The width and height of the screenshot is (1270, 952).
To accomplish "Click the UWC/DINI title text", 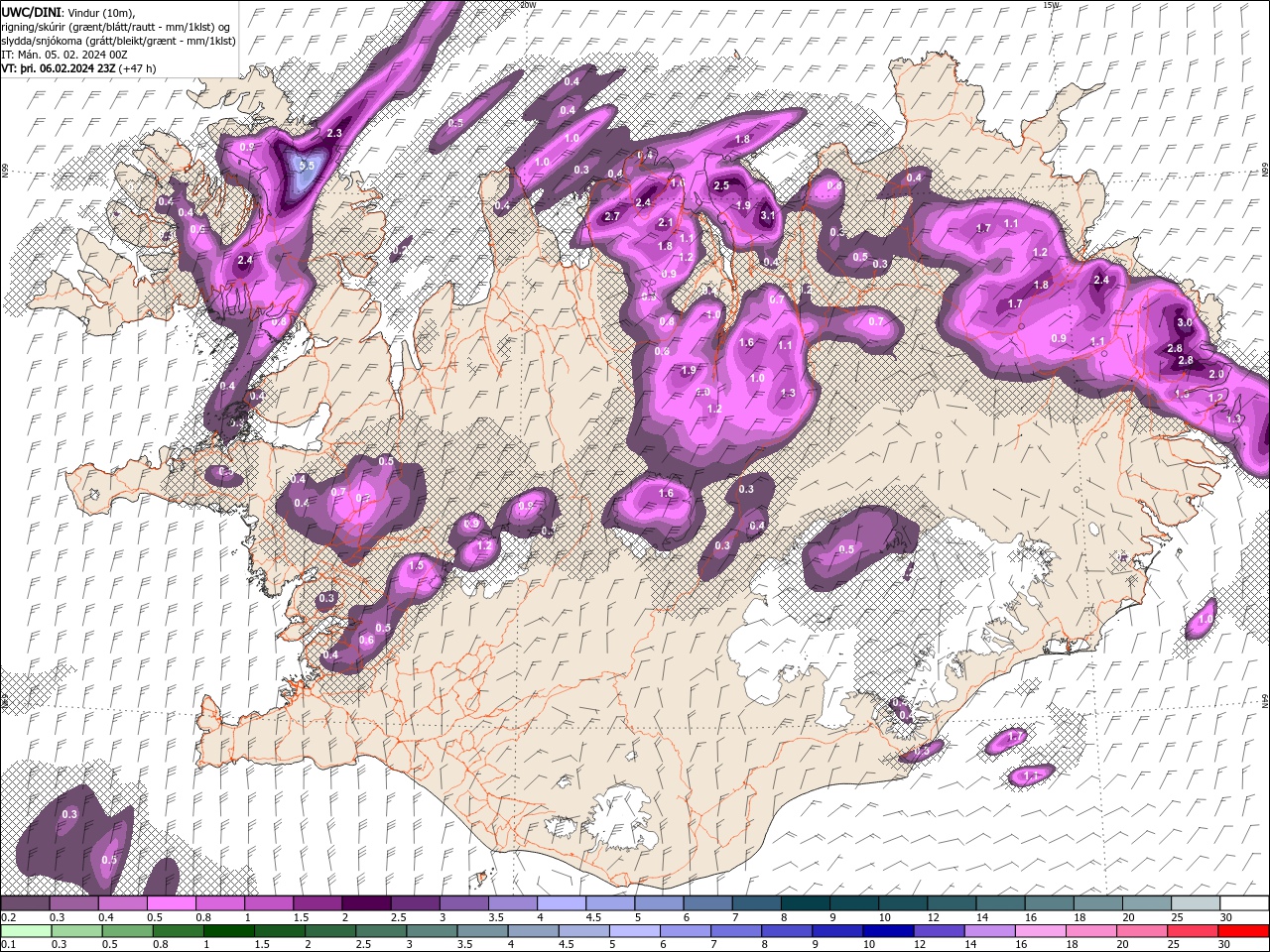I will pyautogui.click(x=32, y=11).
